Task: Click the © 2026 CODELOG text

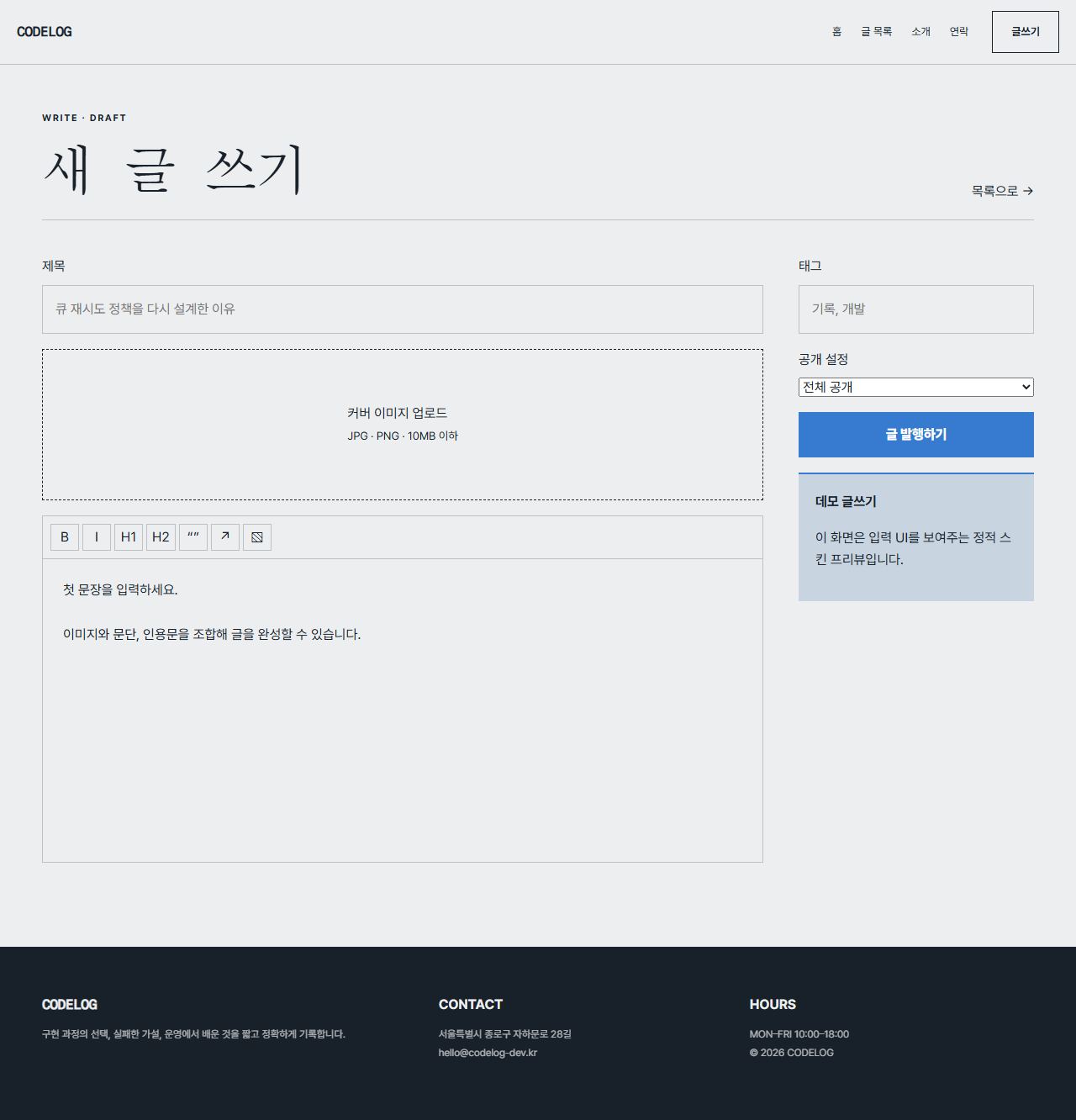Action: 792,1053
